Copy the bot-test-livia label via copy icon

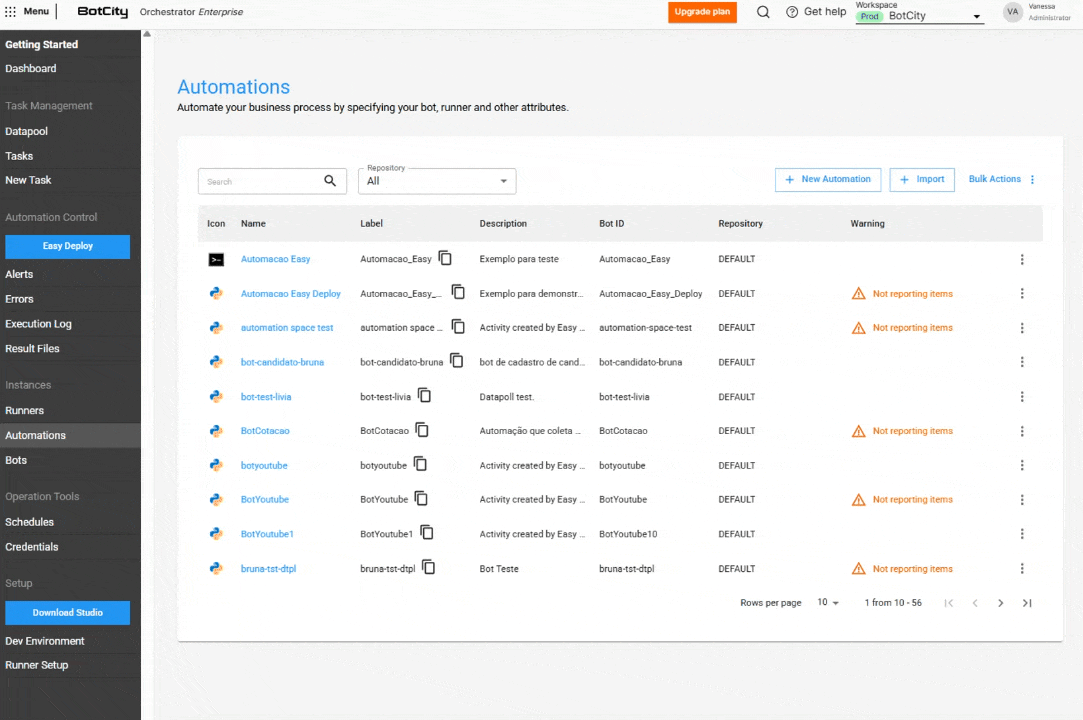(x=424, y=394)
